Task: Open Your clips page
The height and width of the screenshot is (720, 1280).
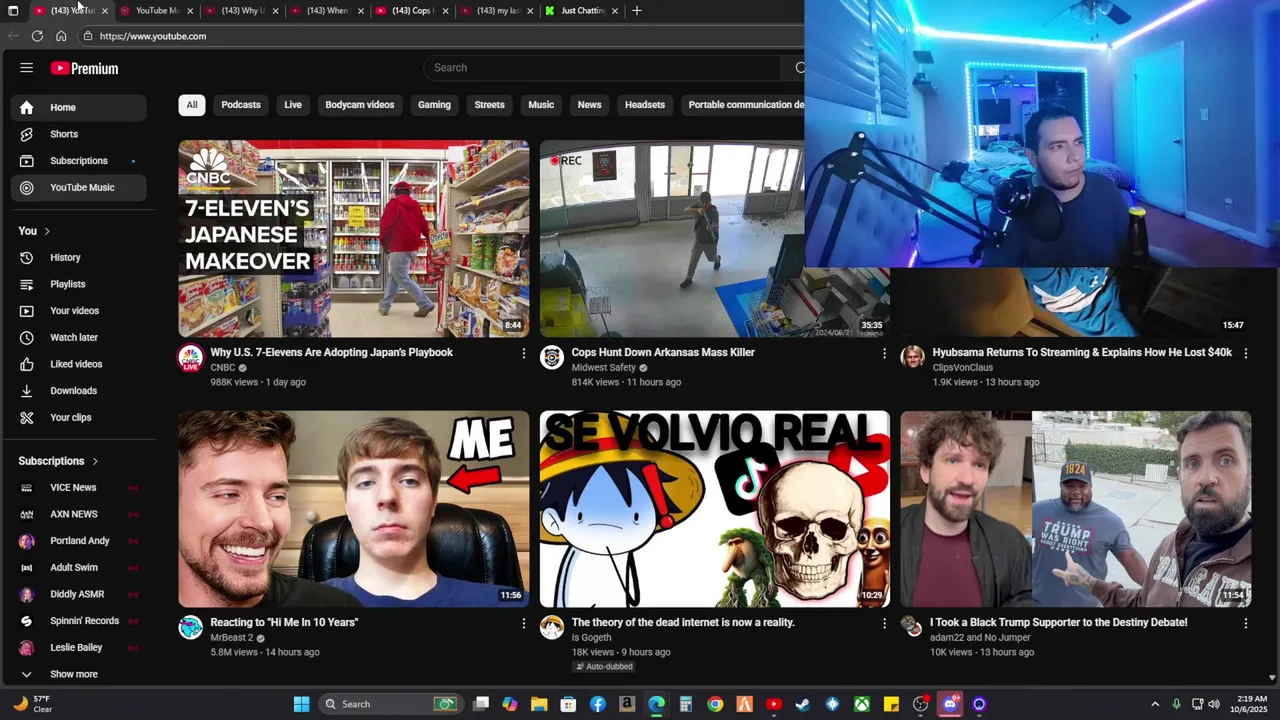Action: [79, 418]
